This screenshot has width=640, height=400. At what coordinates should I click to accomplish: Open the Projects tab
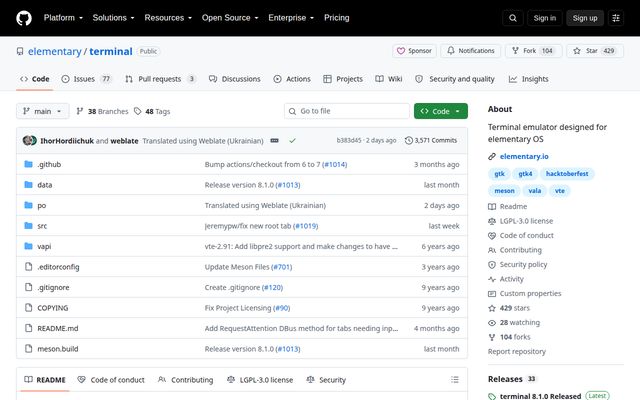[x=343, y=79]
